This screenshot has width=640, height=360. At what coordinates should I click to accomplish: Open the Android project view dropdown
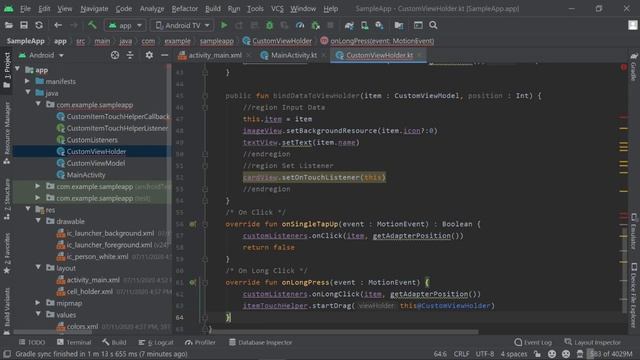[41, 55]
